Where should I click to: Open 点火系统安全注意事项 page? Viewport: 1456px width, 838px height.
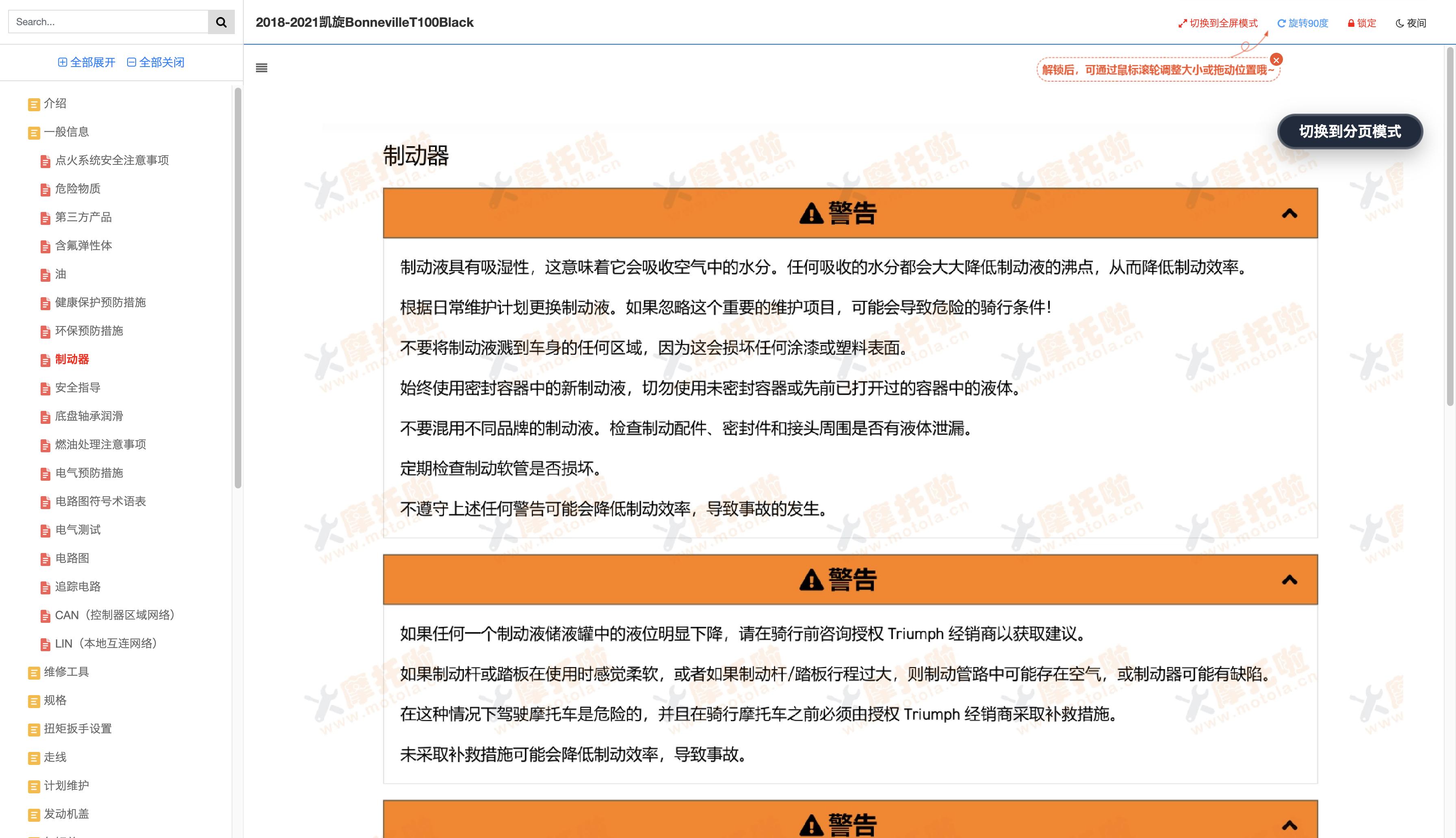[x=112, y=160]
